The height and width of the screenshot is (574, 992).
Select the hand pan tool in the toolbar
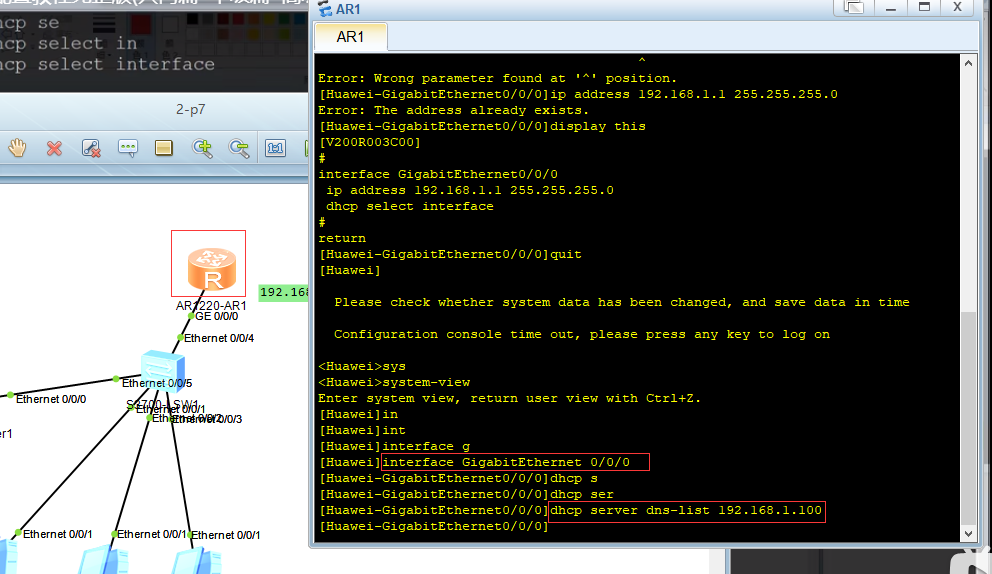pos(17,148)
